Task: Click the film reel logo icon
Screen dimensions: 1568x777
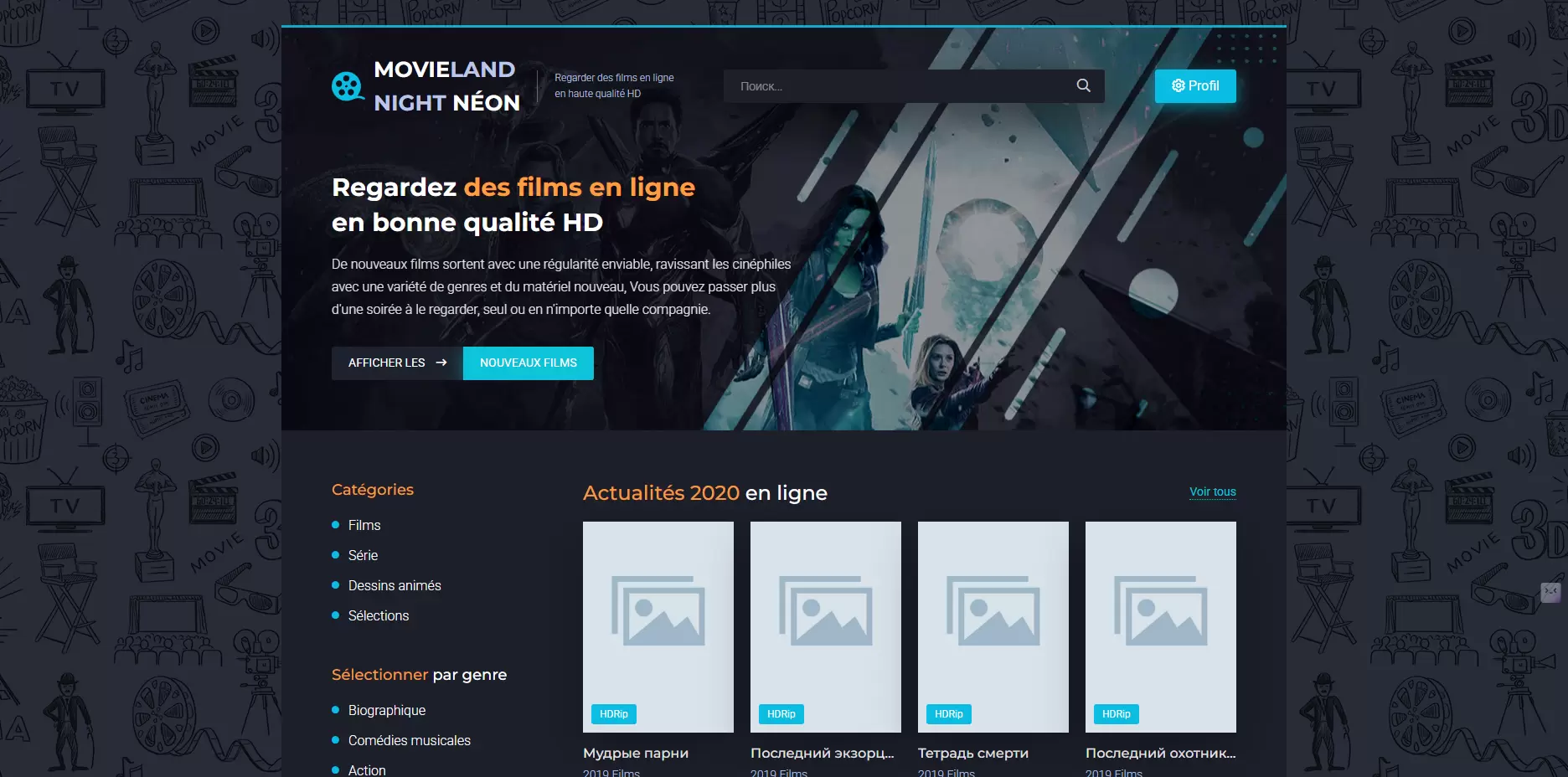Action: pyautogui.click(x=348, y=86)
